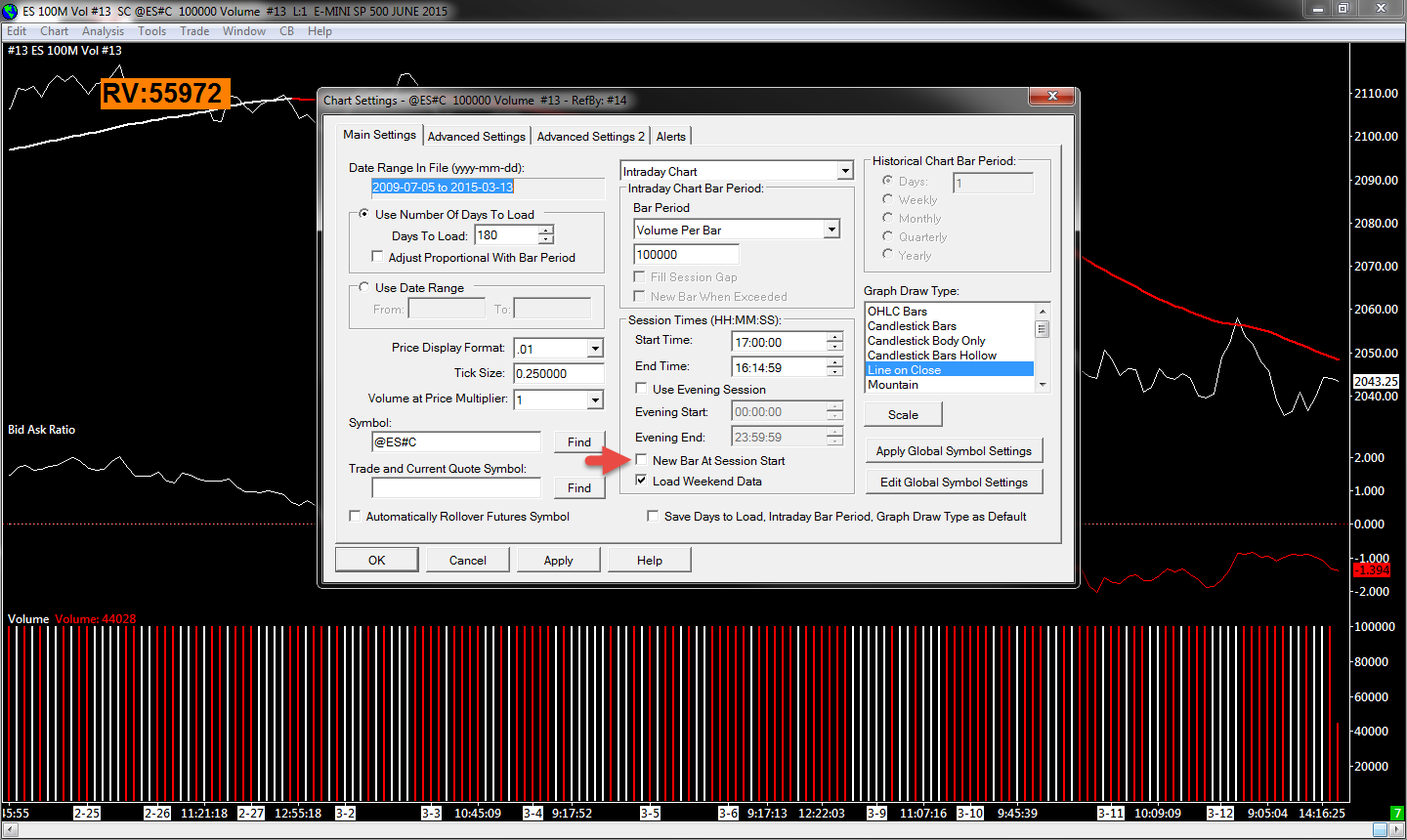Click the Evening Start spinner arrows
The height and width of the screenshot is (840, 1407).
(834, 412)
